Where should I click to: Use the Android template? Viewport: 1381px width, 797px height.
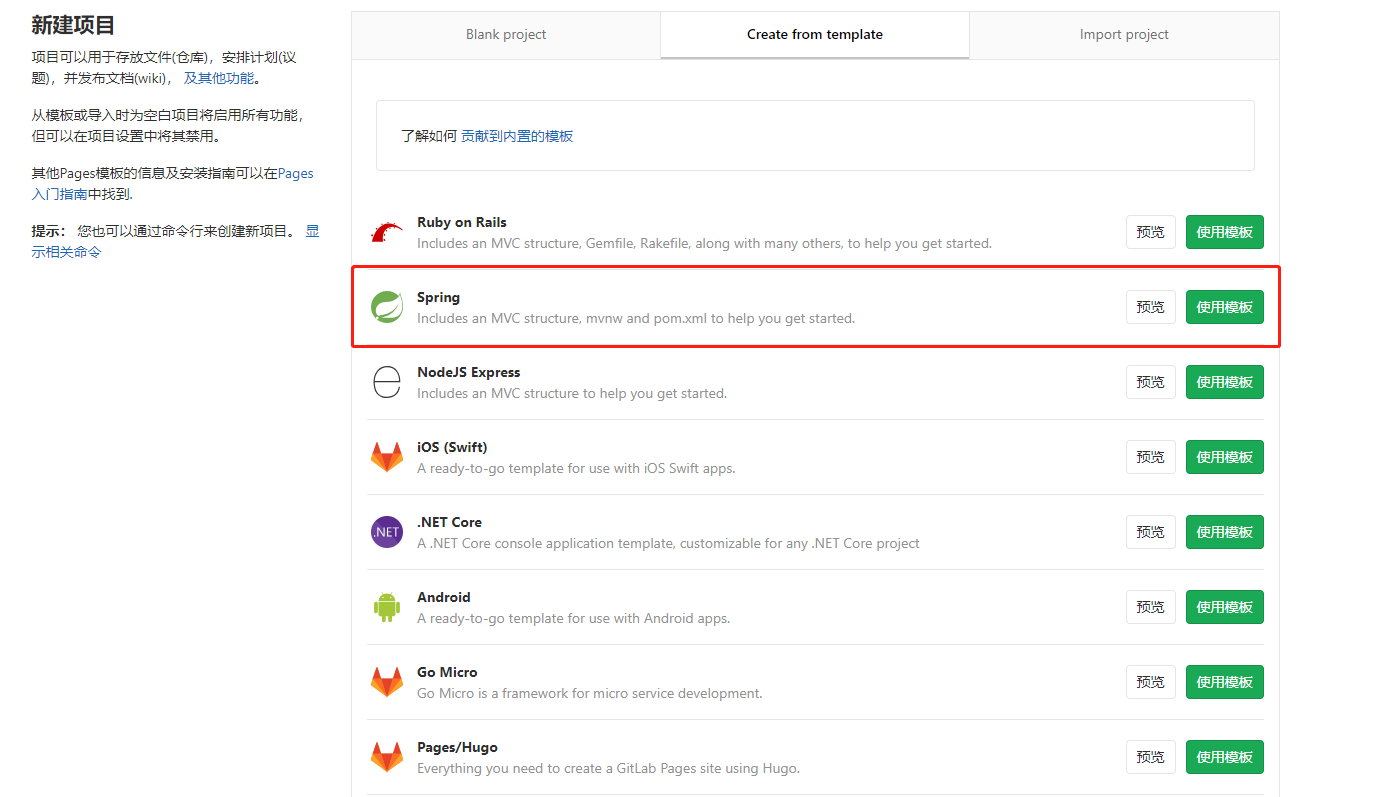(1225, 607)
